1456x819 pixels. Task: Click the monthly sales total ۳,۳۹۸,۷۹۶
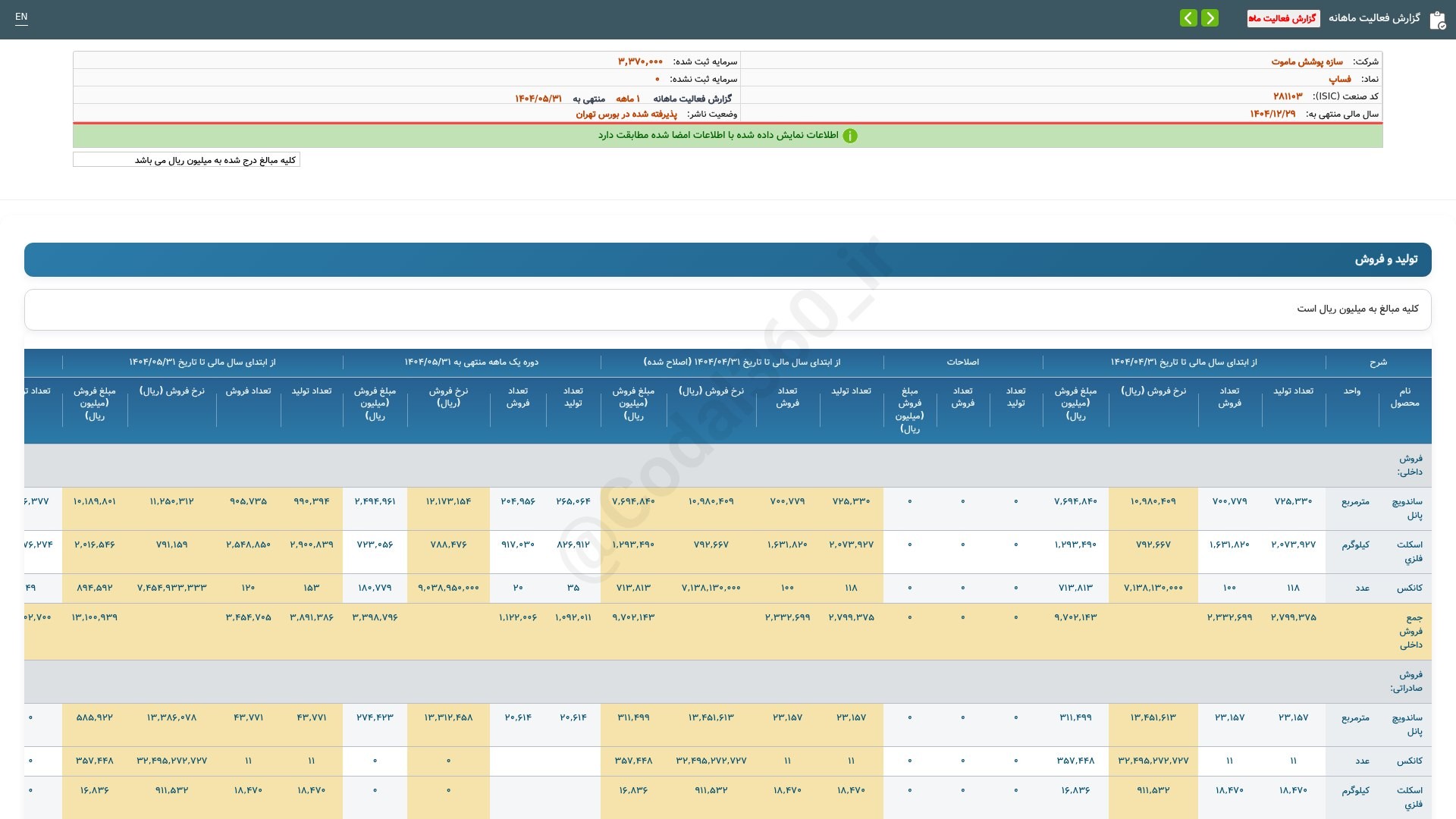[x=375, y=617]
